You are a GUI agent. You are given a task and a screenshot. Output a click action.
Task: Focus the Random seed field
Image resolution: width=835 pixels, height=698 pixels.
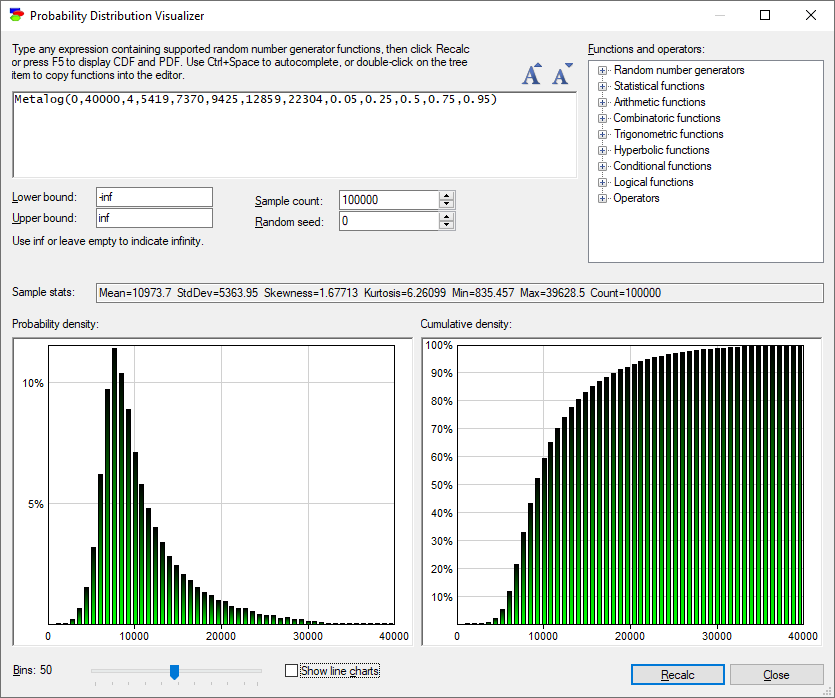click(x=389, y=221)
